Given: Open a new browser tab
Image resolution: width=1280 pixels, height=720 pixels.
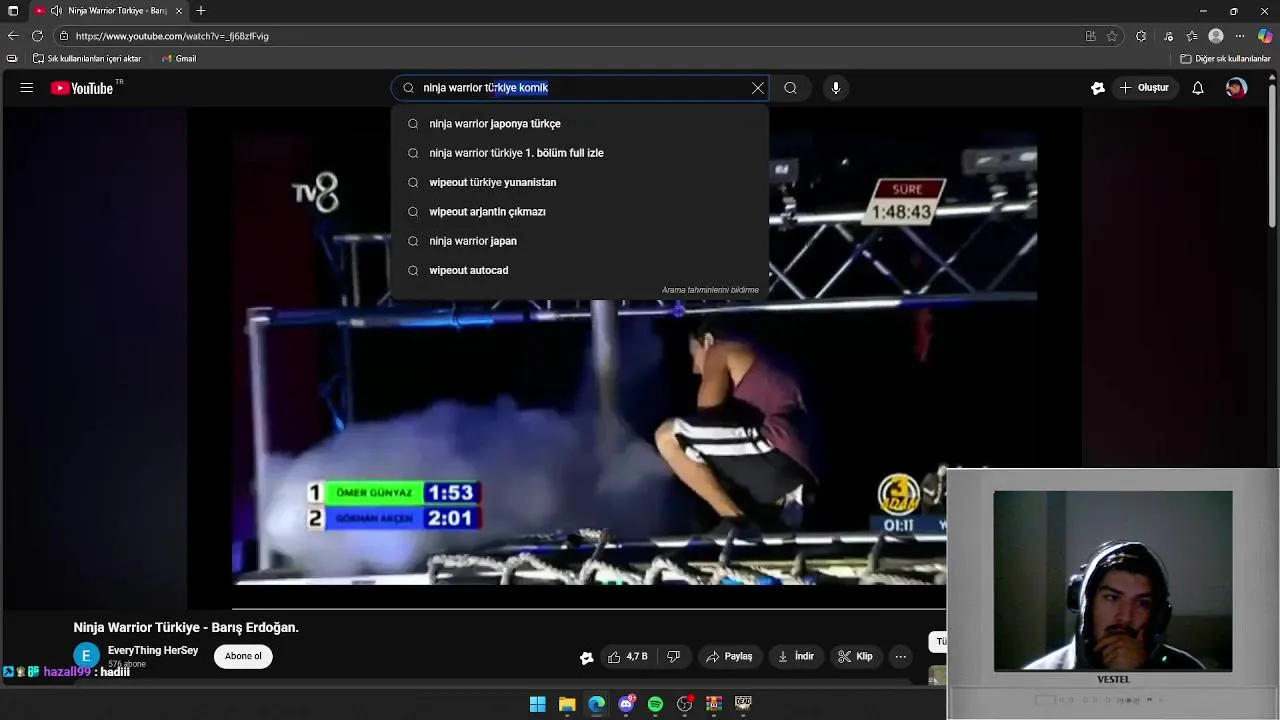Looking at the screenshot, I should pos(201,11).
